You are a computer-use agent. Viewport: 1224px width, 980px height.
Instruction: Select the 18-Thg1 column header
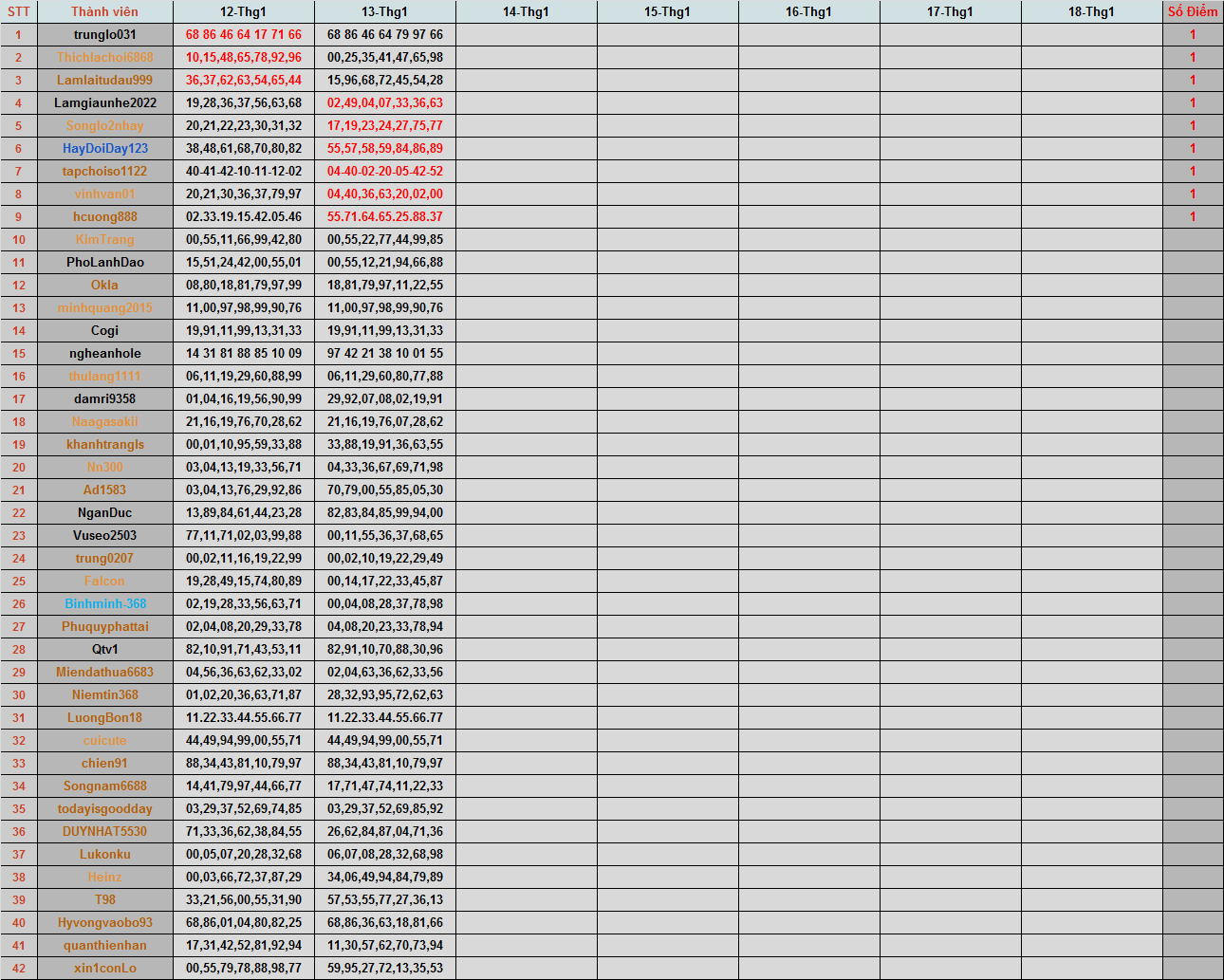point(1091,11)
